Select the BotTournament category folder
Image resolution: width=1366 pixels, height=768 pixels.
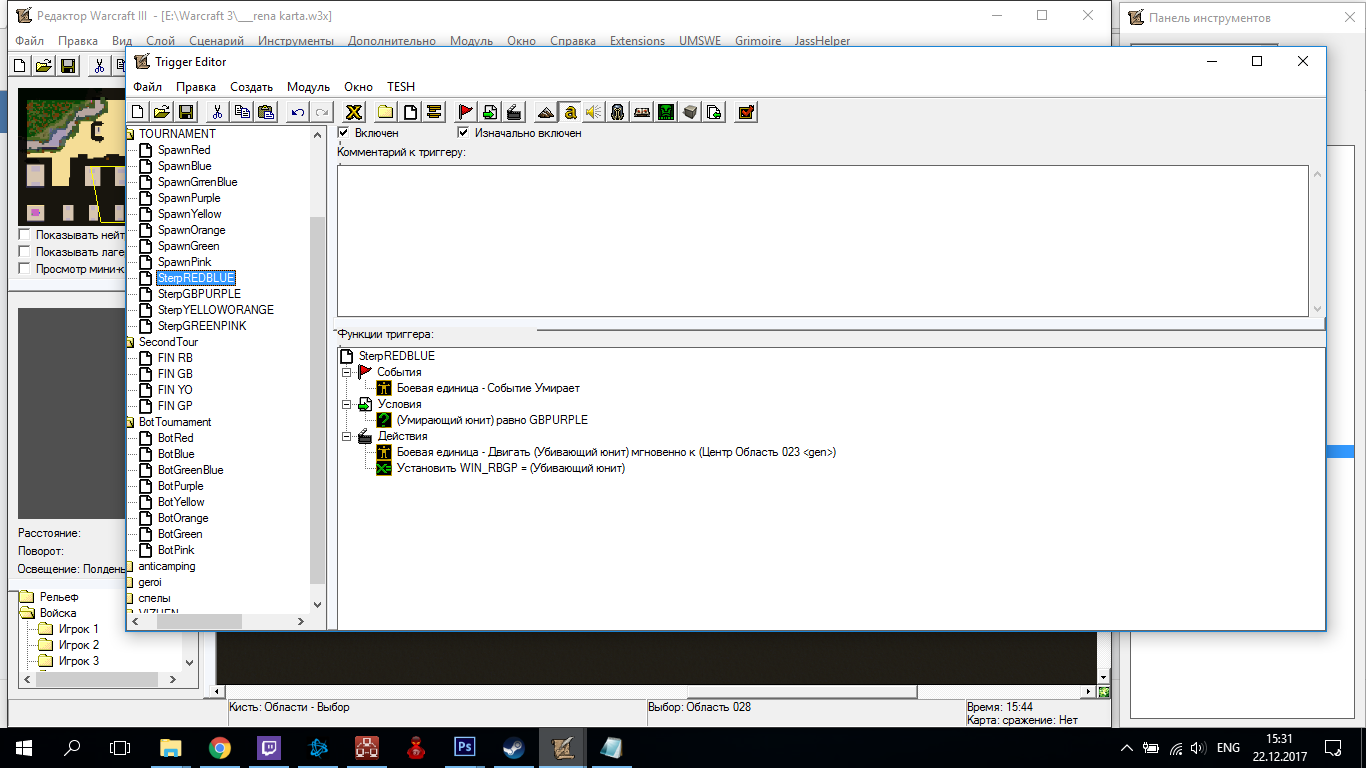coord(175,422)
